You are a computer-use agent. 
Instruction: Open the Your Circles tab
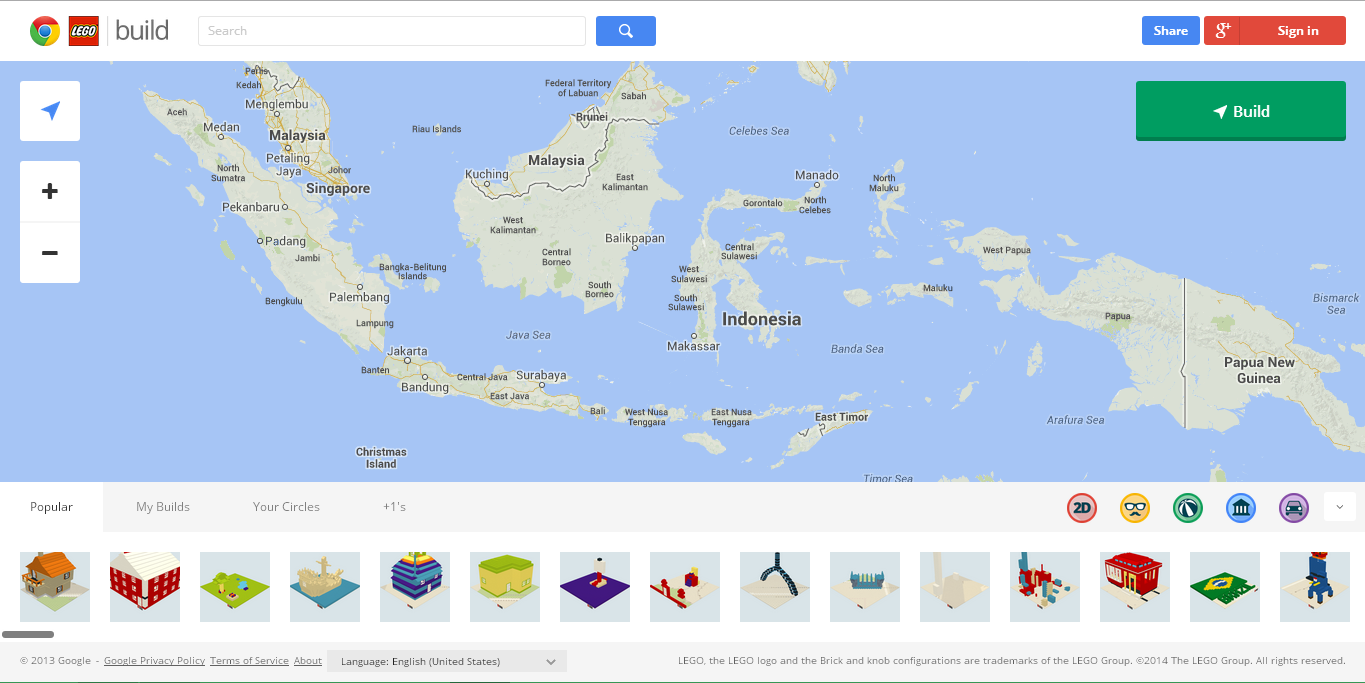click(286, 507)
